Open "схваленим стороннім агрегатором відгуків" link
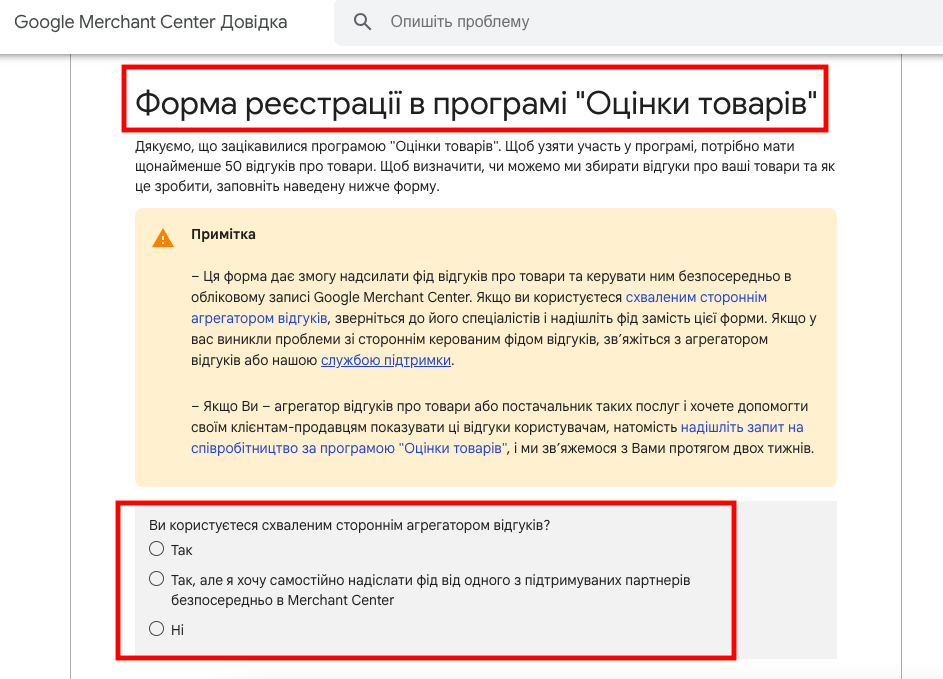The image size is (943, 679). click(479, 307)
